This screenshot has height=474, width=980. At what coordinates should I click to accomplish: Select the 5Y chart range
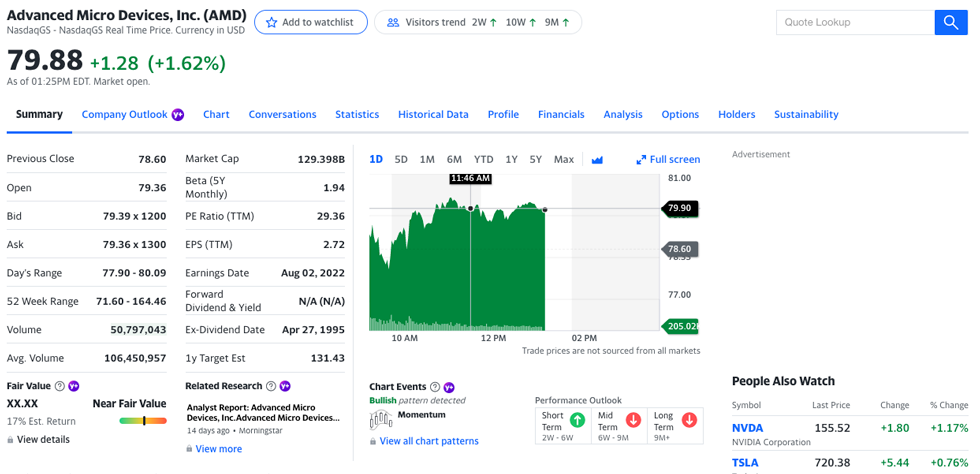[536, 159]
